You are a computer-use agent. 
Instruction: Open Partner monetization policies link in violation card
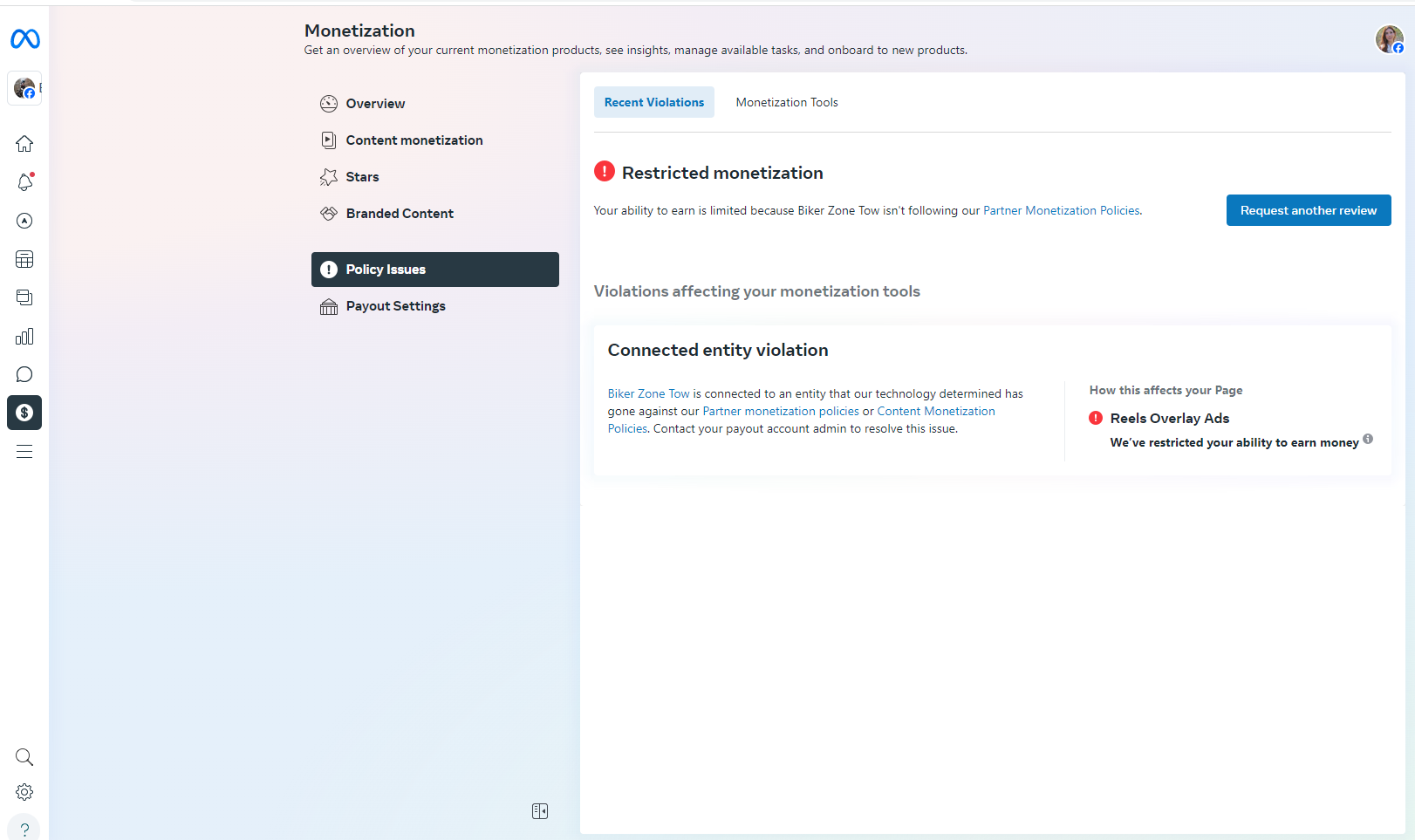(781, 411)
